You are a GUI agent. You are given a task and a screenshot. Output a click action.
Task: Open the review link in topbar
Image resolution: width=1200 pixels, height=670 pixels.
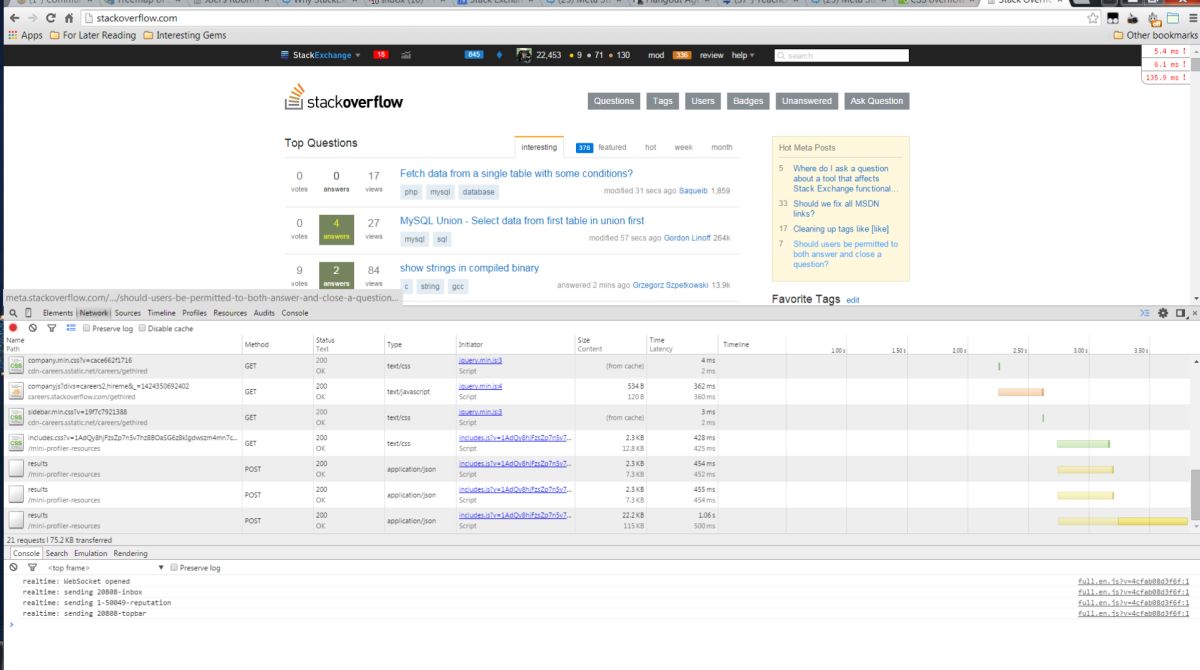711,55
